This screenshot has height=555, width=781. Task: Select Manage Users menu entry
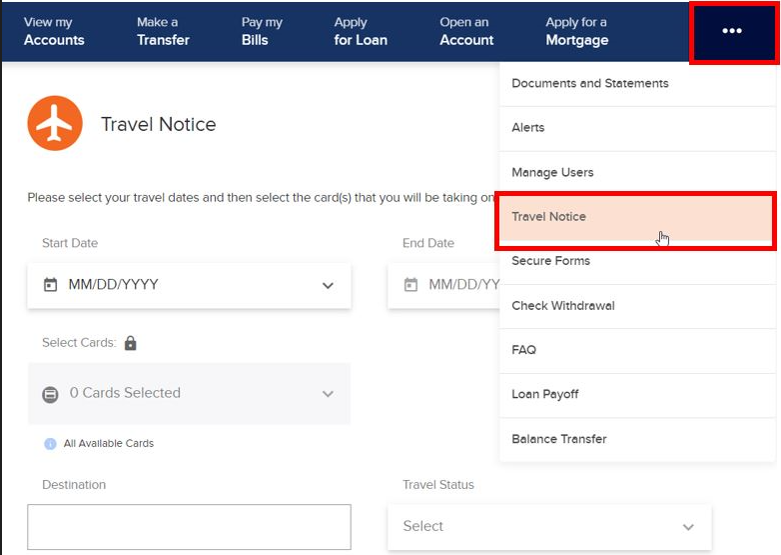click(x=552, y=173)
